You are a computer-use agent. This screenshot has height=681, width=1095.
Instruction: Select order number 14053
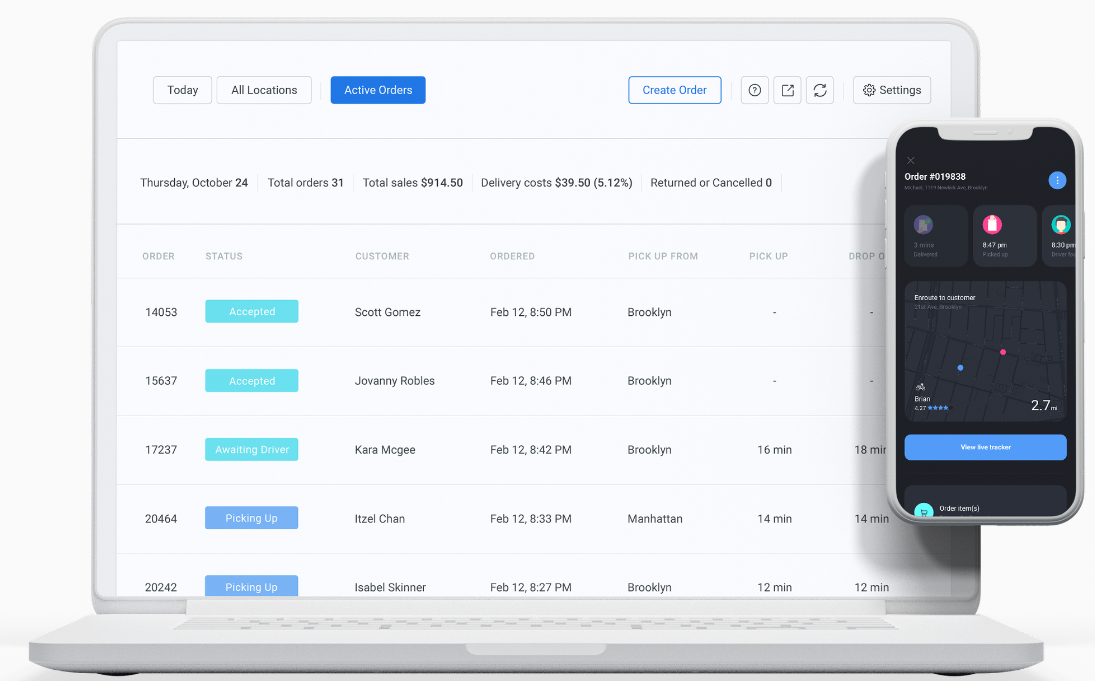(x=161, y=311)
